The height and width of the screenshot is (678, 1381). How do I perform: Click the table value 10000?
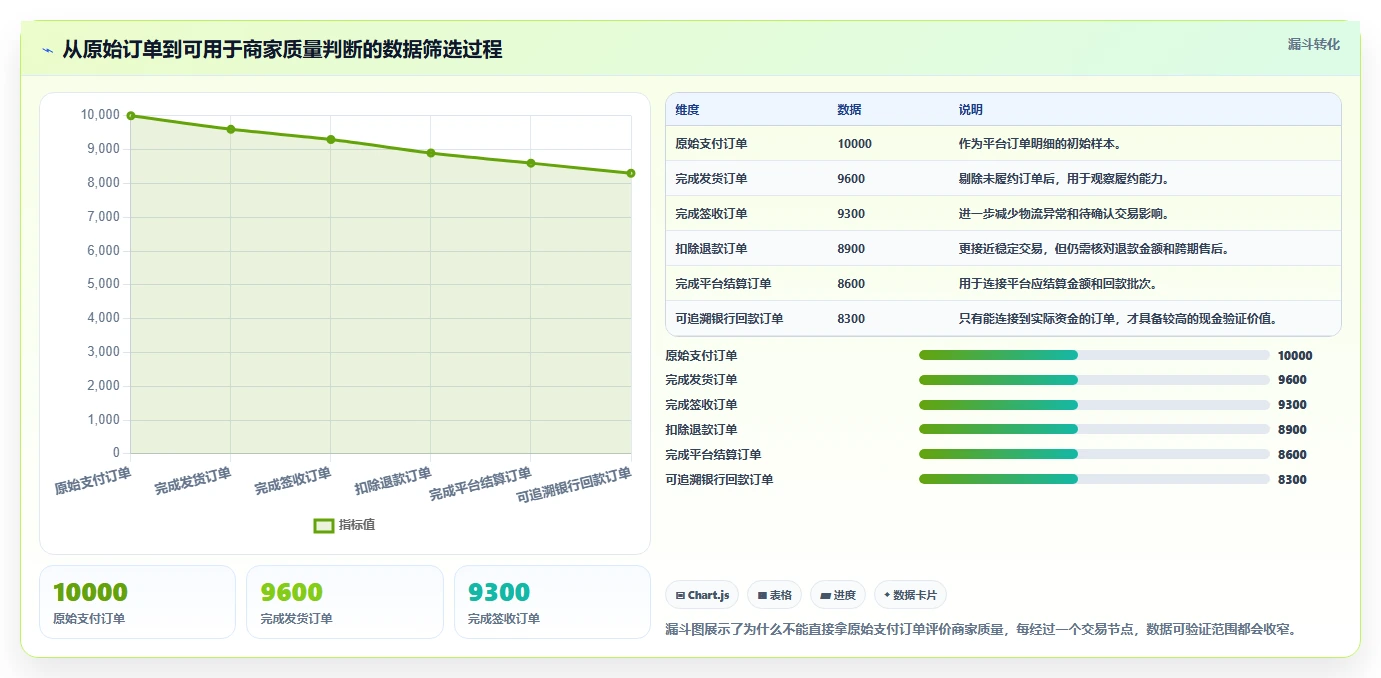coord(855,144)
